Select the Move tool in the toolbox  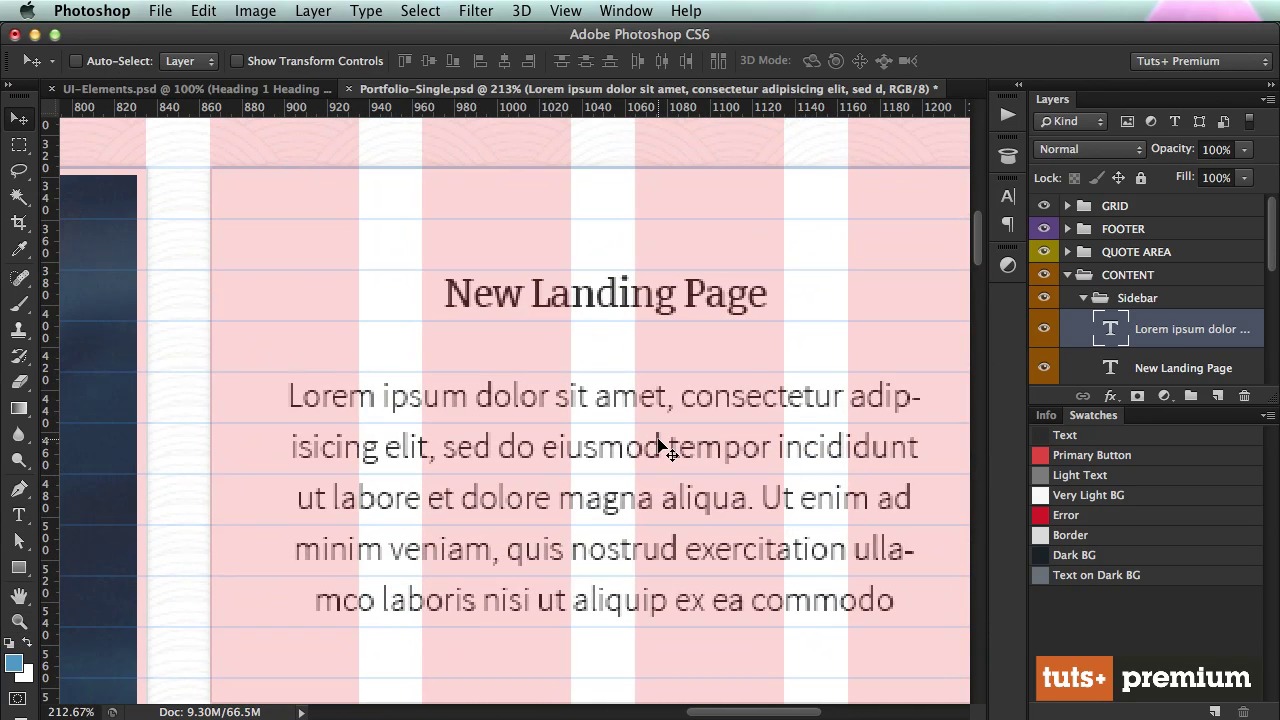(19, 119)
